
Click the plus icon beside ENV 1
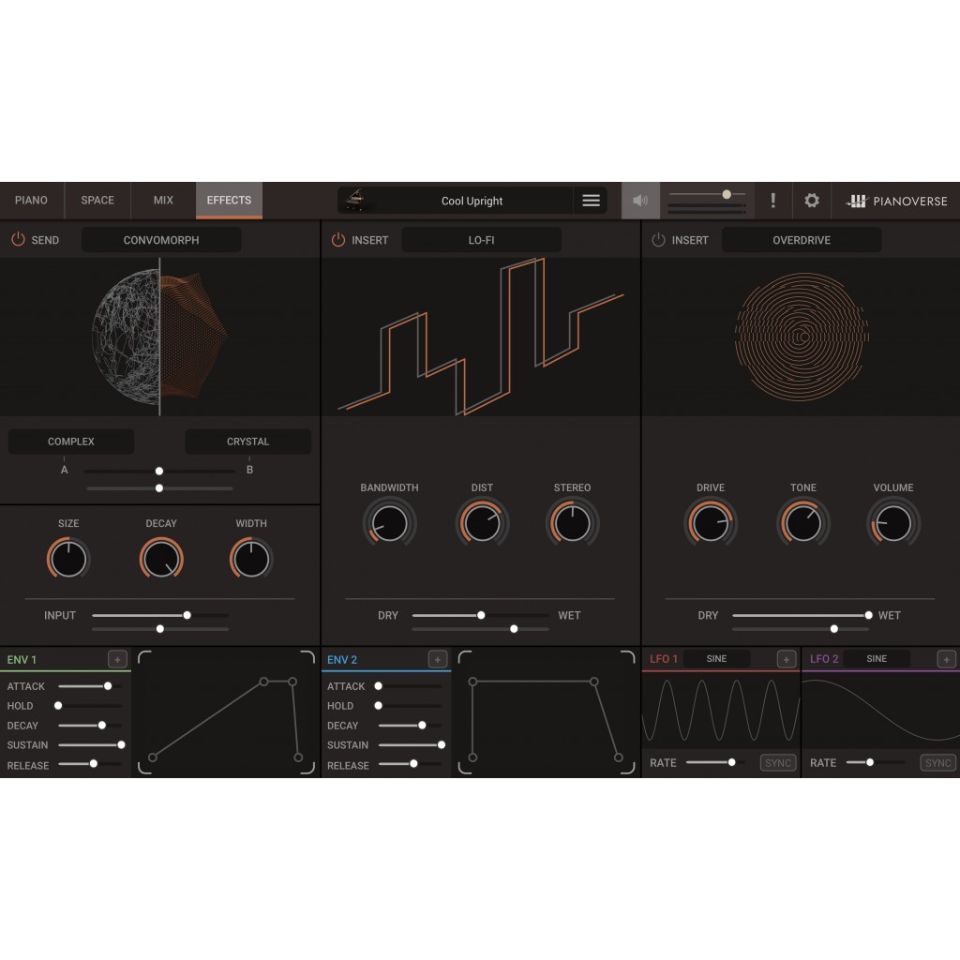click(x=117, y=659)
